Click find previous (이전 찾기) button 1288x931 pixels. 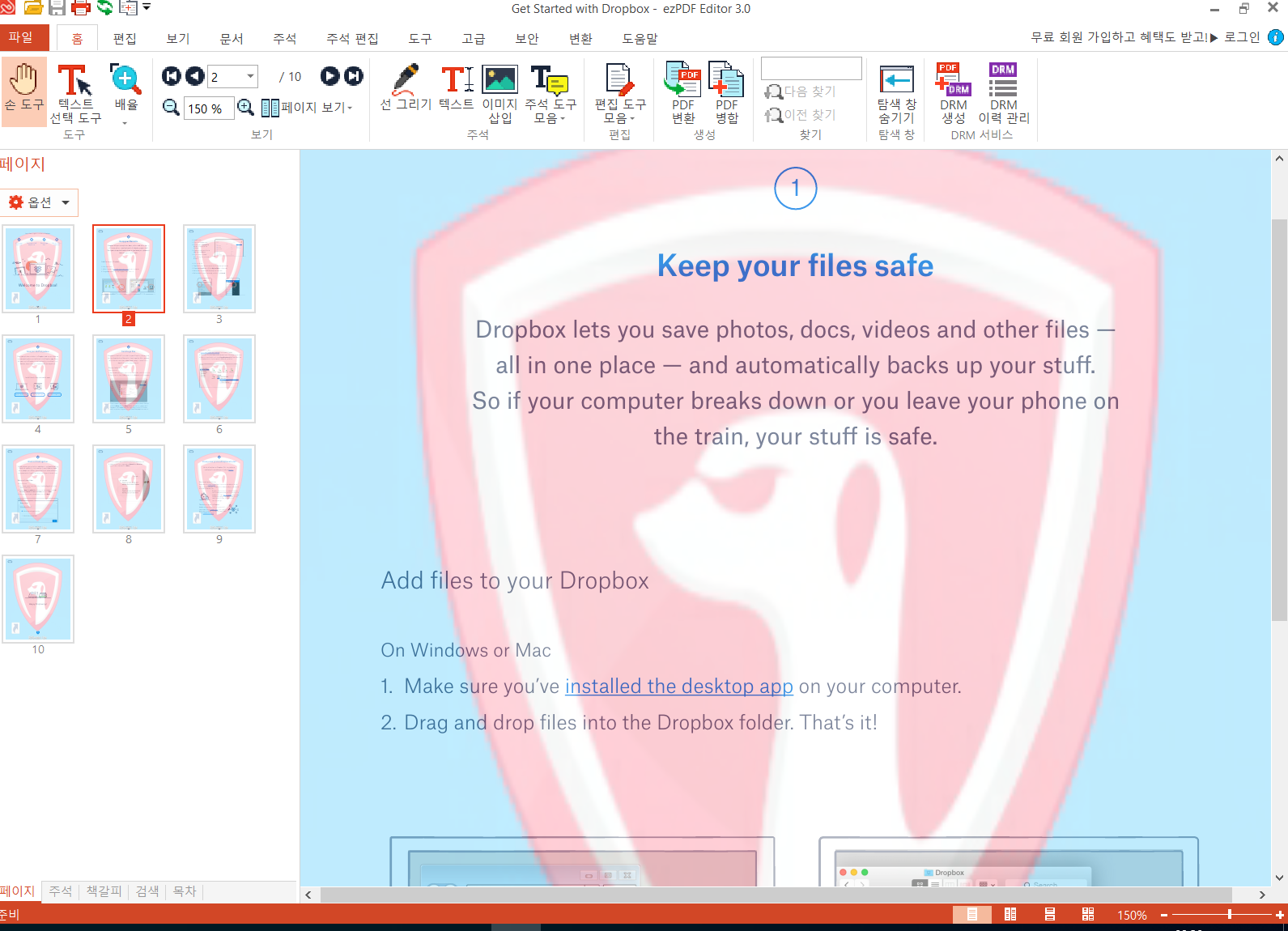(x=801, y=115)
